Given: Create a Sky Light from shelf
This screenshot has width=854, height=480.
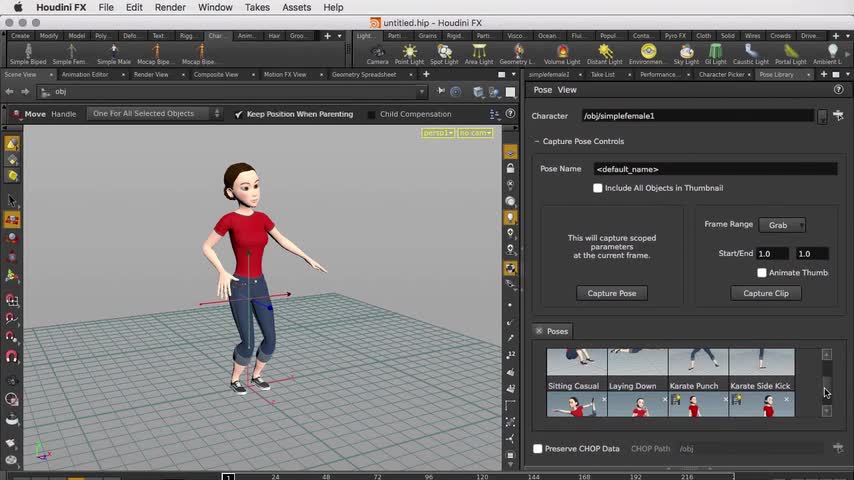Looking at the screenshot, I should 686,52.
